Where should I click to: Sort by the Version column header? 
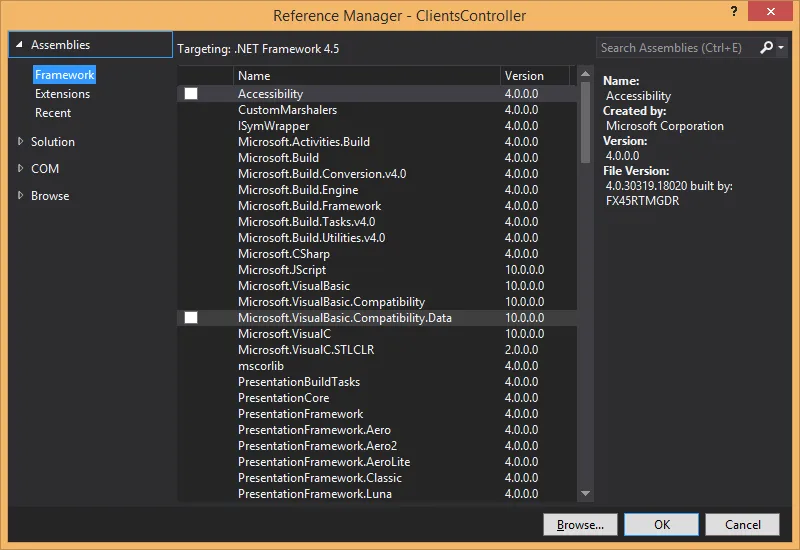point(535,76)
